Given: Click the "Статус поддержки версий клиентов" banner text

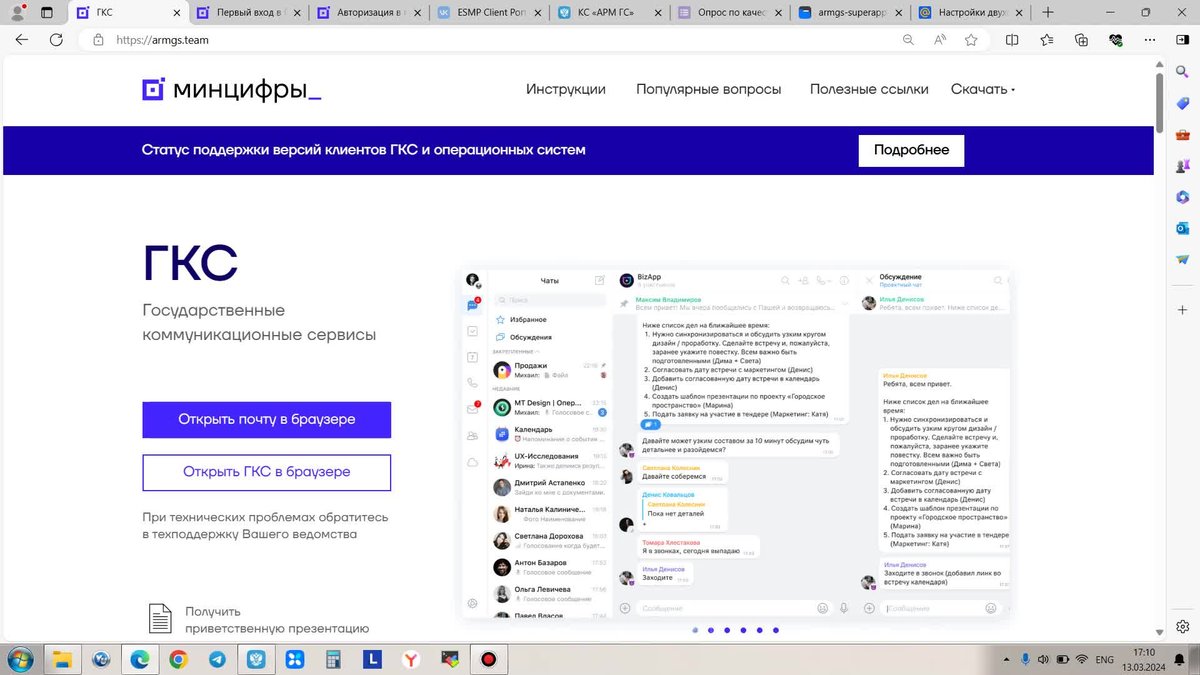Looking at the screenshot, I should point(364,150).
